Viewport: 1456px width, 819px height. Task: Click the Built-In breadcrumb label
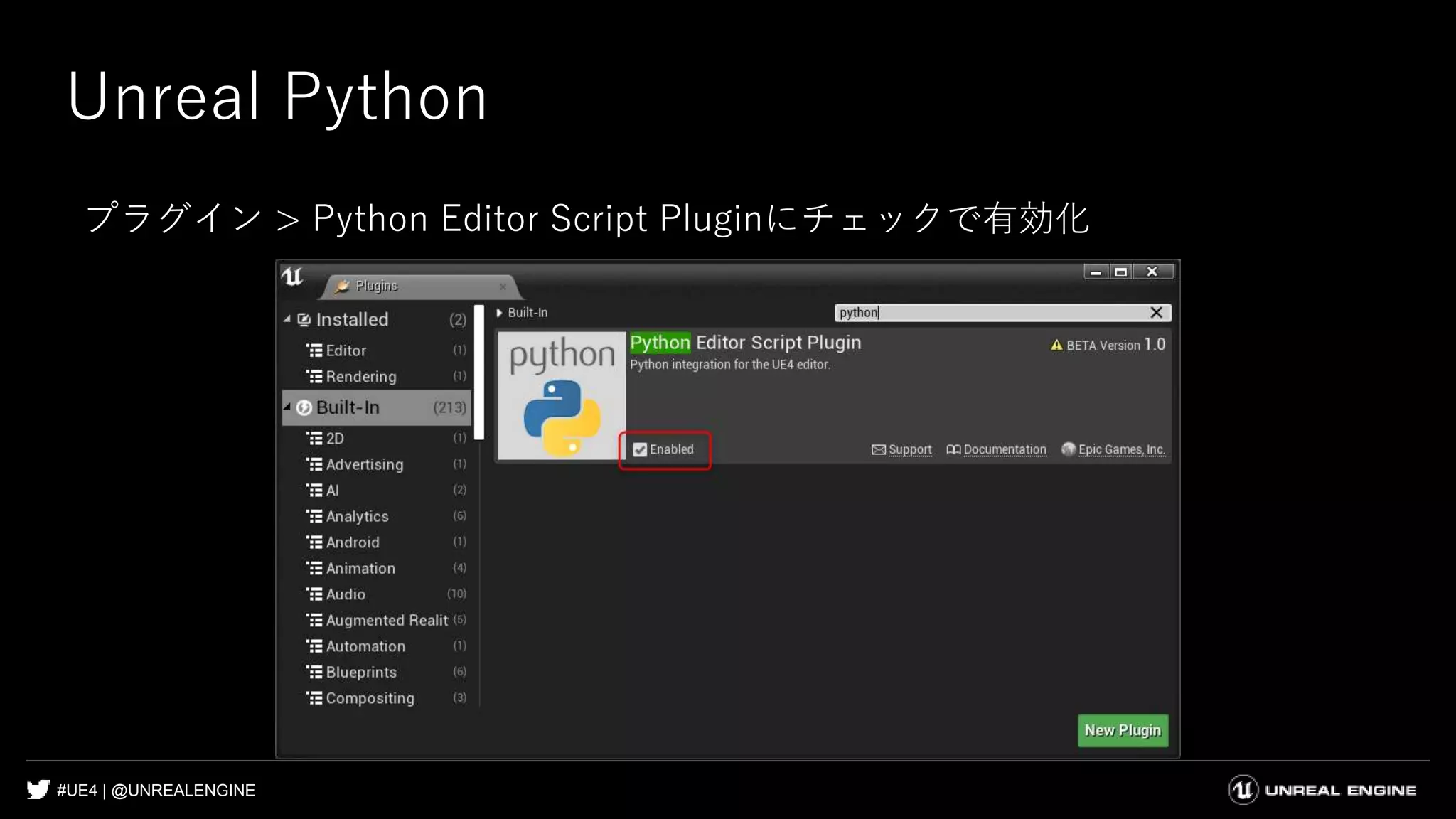[x=528, y=313]
